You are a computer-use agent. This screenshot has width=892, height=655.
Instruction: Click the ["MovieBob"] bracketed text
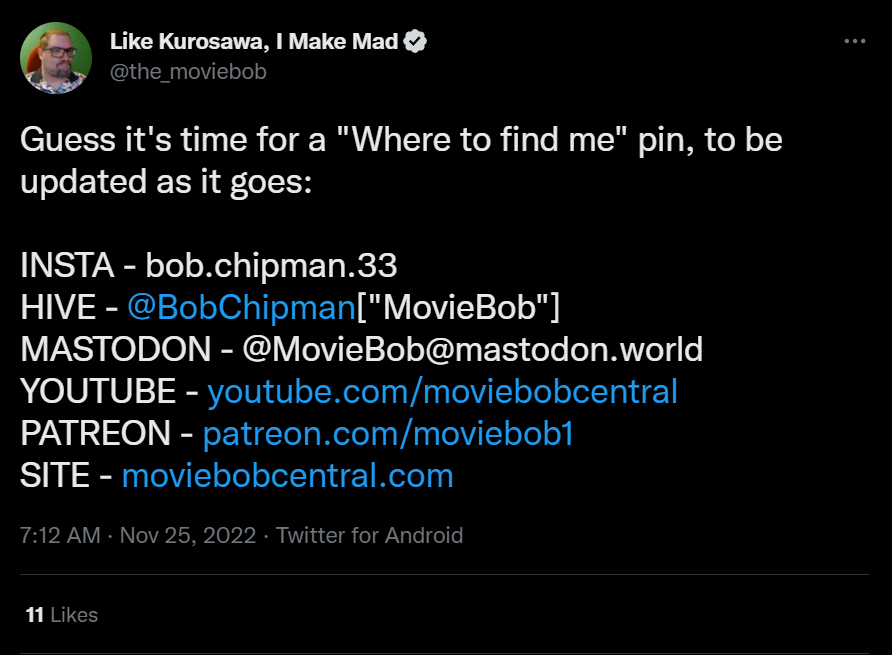[458, 307]
